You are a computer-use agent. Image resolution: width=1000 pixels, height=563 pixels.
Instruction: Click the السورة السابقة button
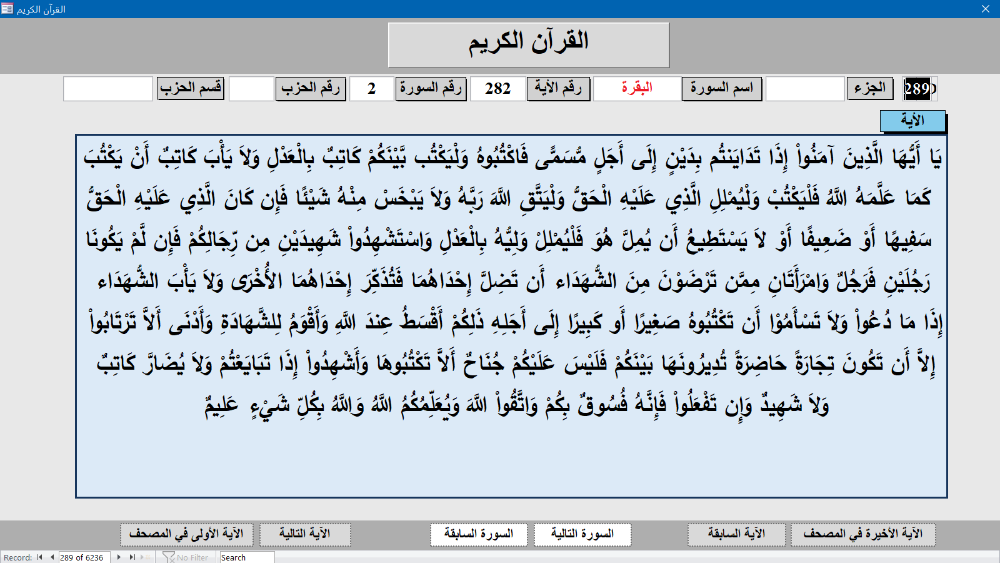(478, 534)
